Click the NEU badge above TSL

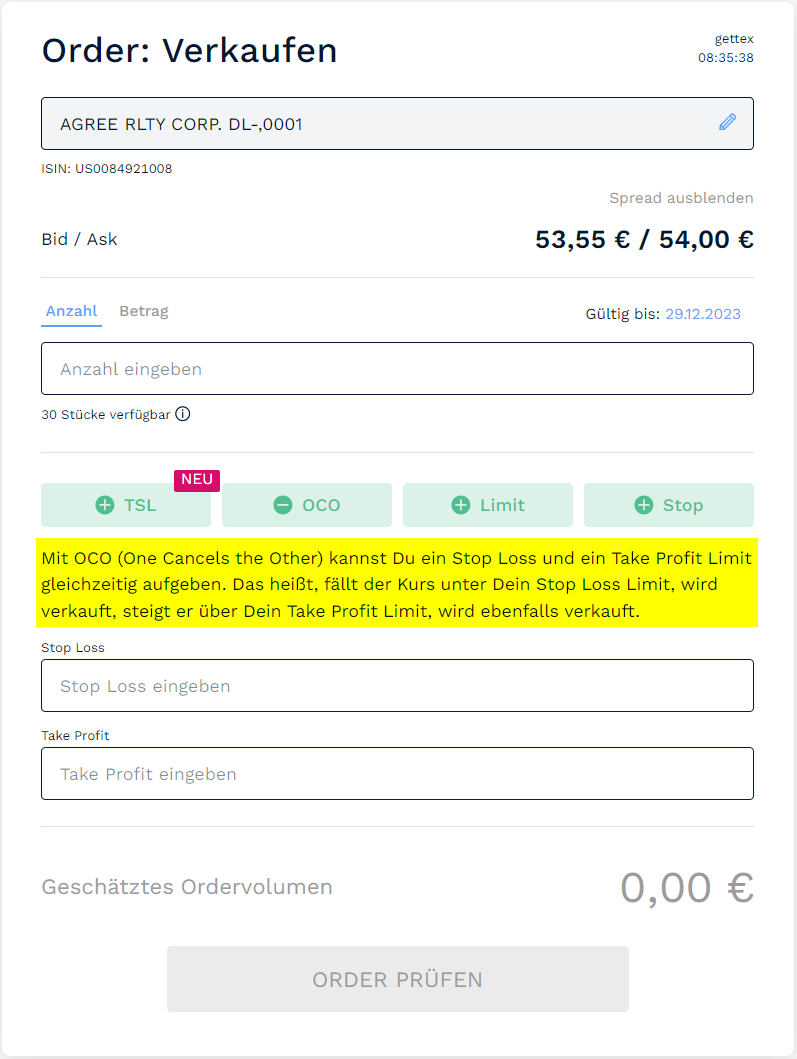(197, 480)
